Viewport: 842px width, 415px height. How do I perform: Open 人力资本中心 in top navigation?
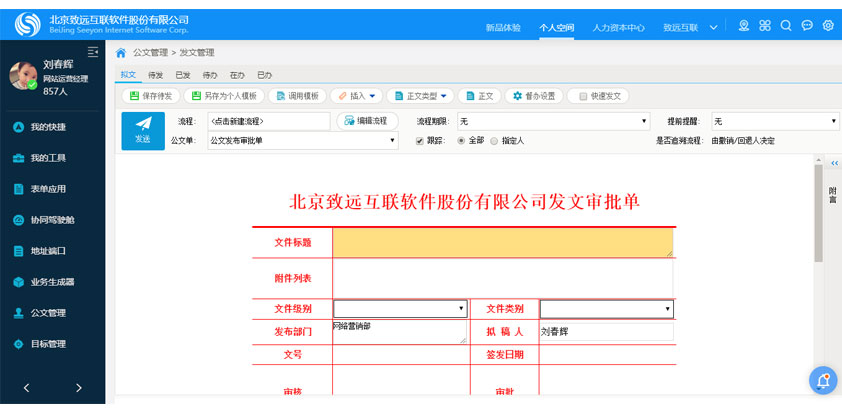point(619,28)
